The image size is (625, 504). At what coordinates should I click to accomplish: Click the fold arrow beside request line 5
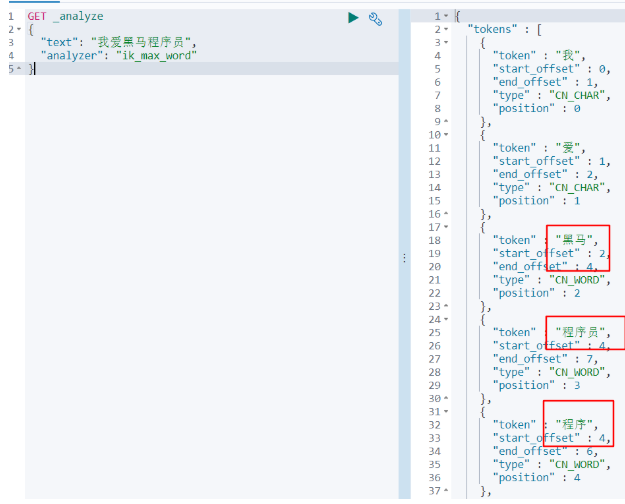tap(19, 69)
